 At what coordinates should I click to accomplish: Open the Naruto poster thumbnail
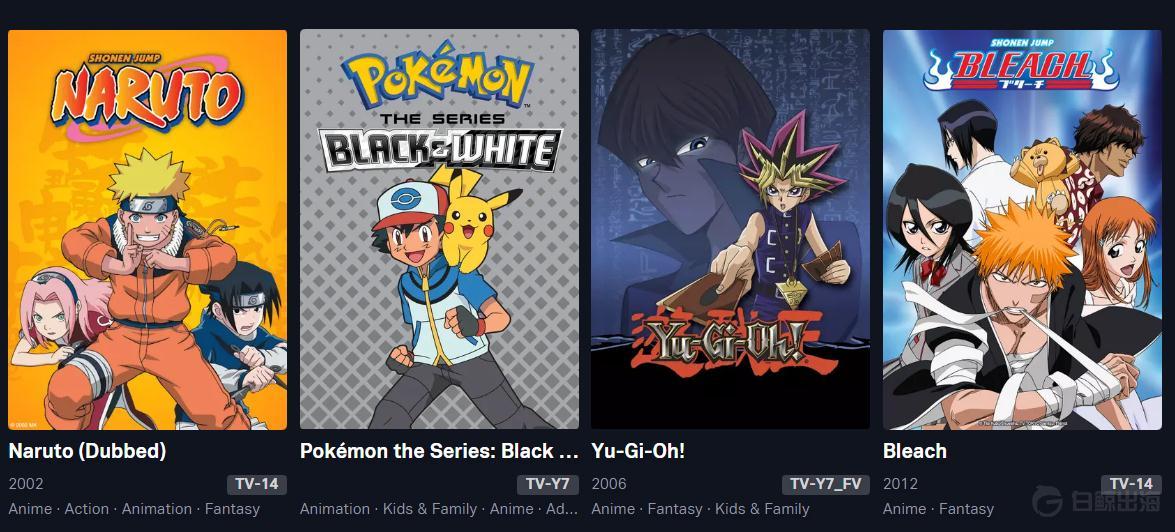[148, 229]
